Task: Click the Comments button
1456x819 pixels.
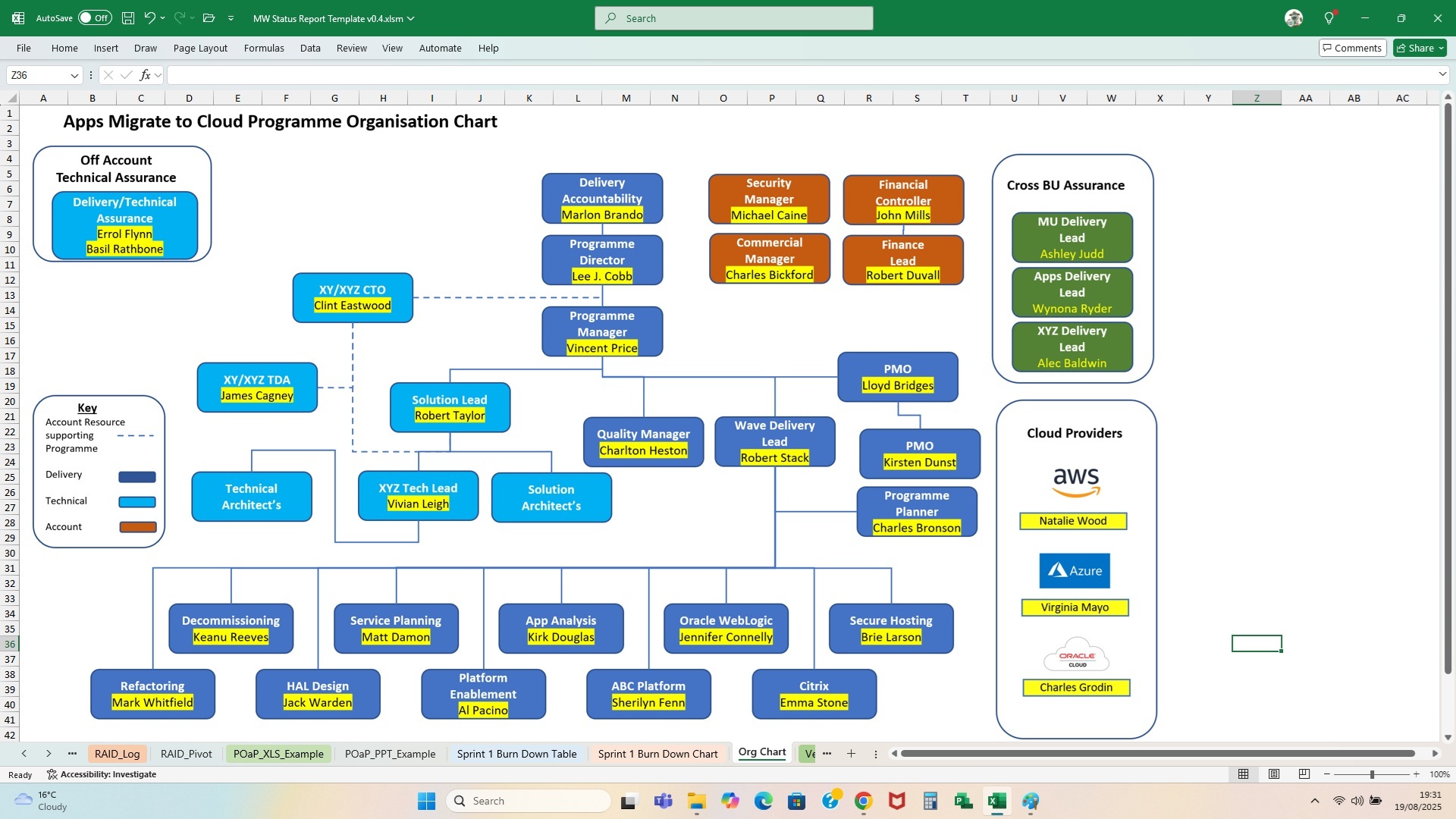Action: tap(1353, 47)
